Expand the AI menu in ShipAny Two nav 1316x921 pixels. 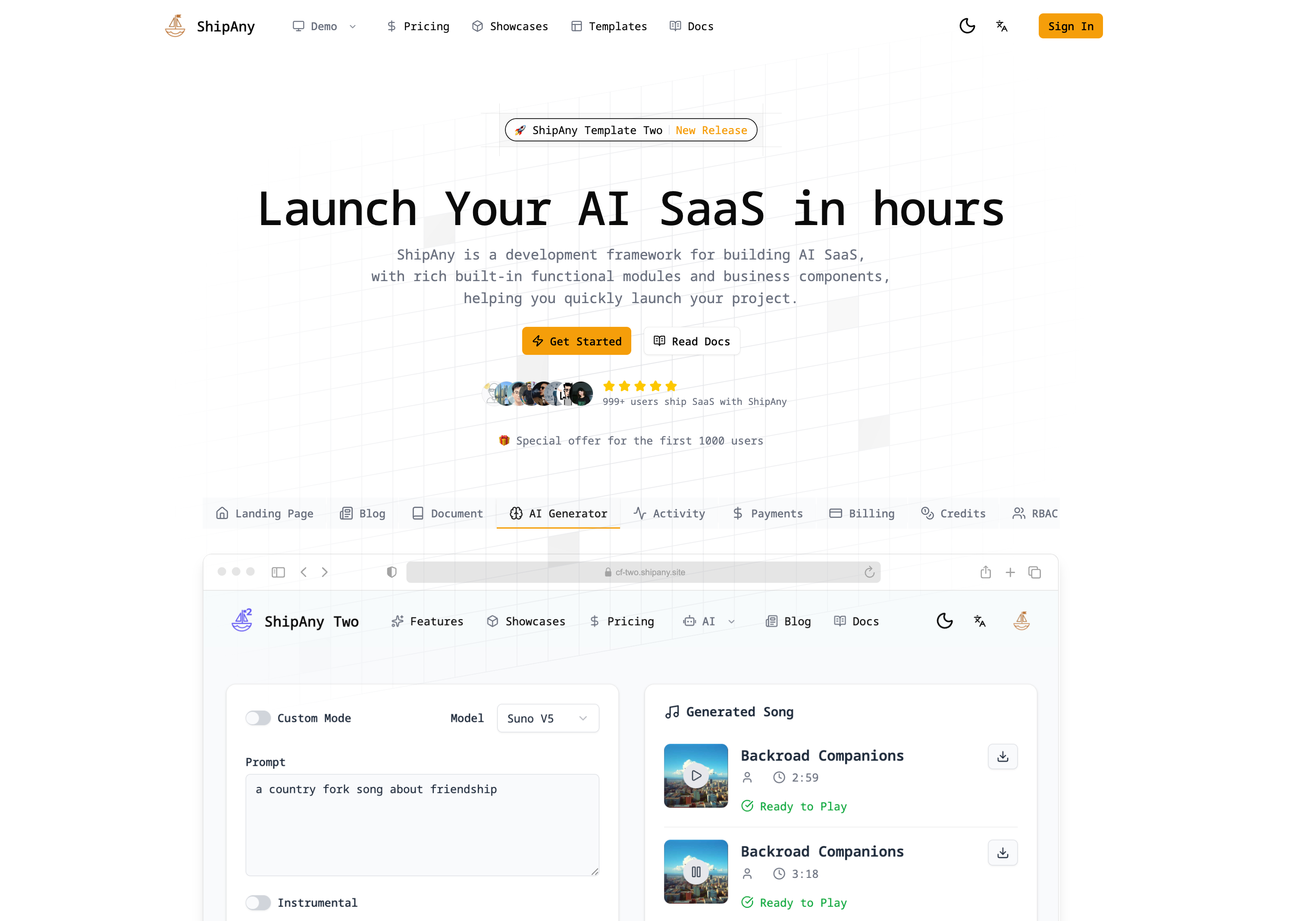tap(708, 621)
